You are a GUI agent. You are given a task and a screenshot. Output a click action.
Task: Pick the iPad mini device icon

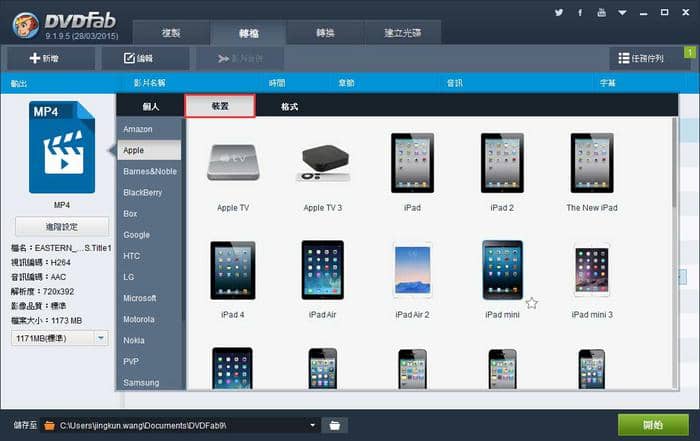pyautogui.click(x=502, y=270)
